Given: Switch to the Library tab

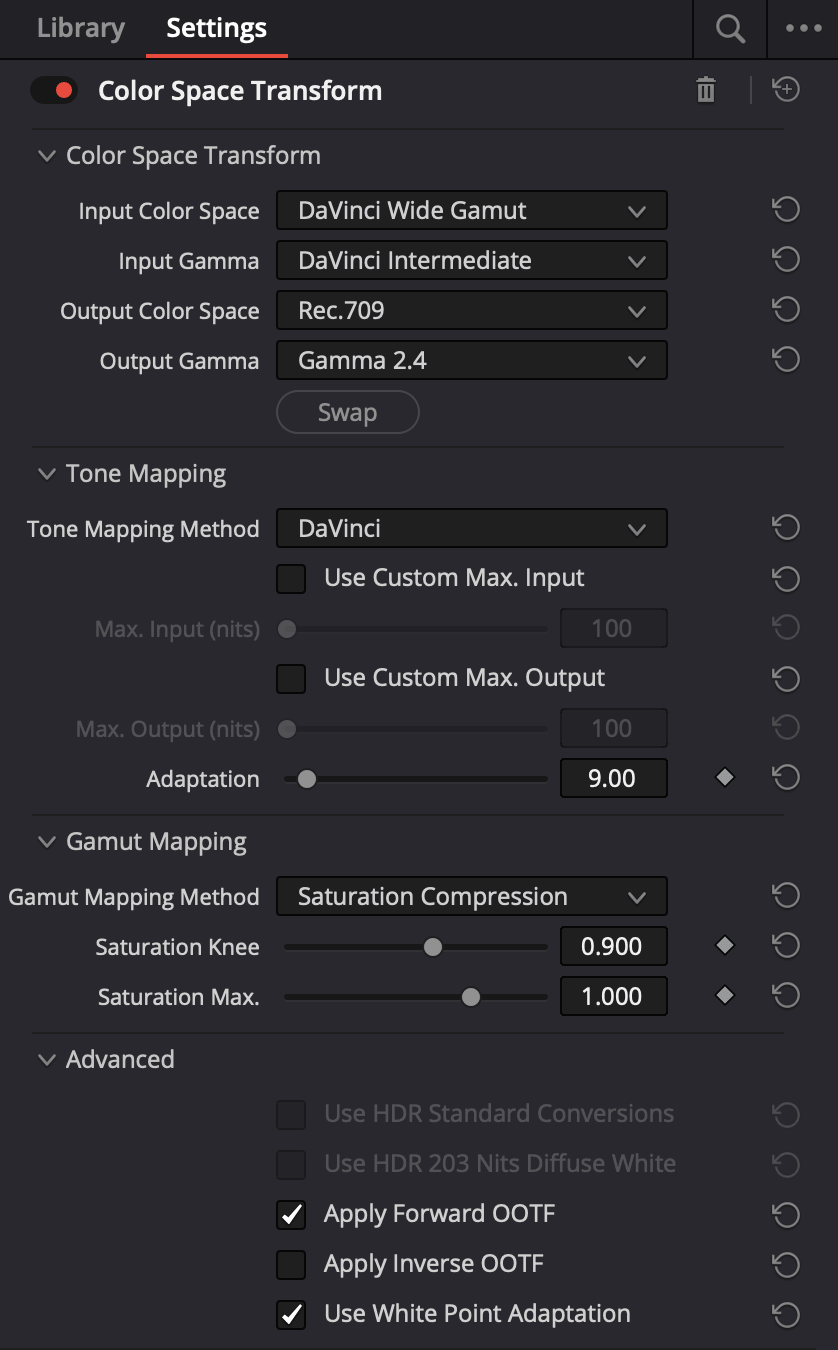Looking at the screenshot, I should (81, 28).
